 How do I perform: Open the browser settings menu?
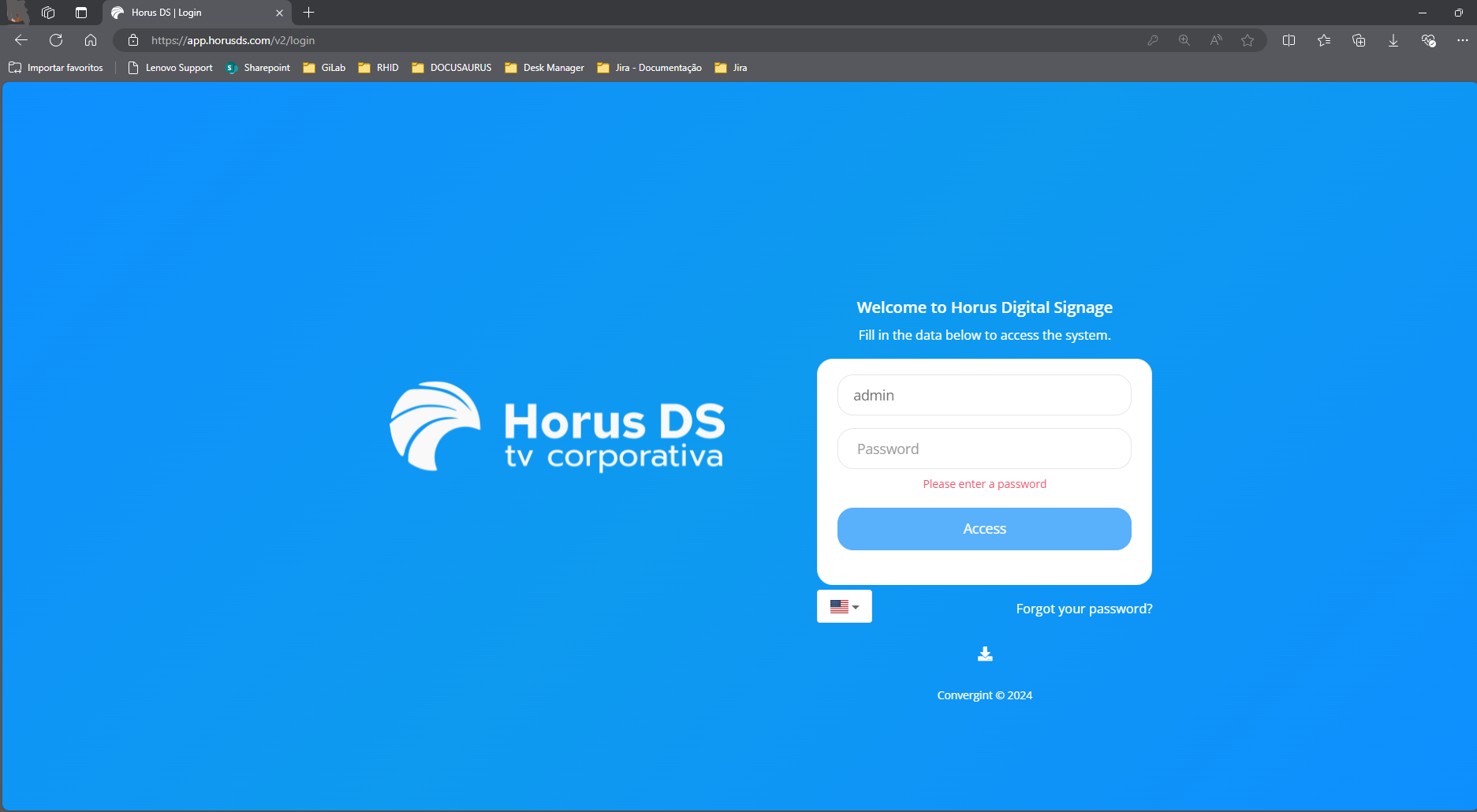pos(1463,40)
